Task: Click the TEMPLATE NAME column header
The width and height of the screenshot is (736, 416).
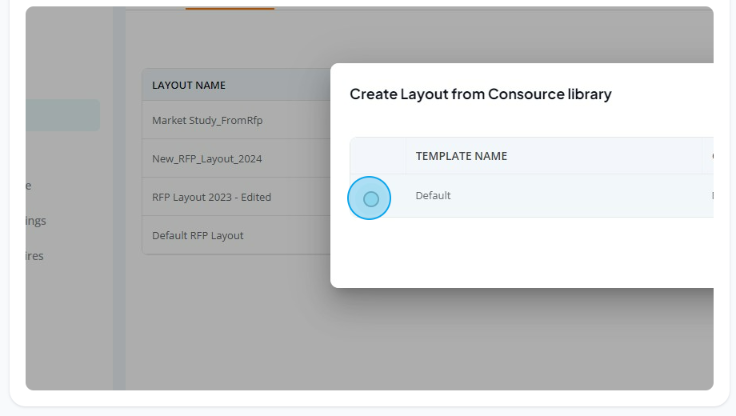Action: [461, 156]
